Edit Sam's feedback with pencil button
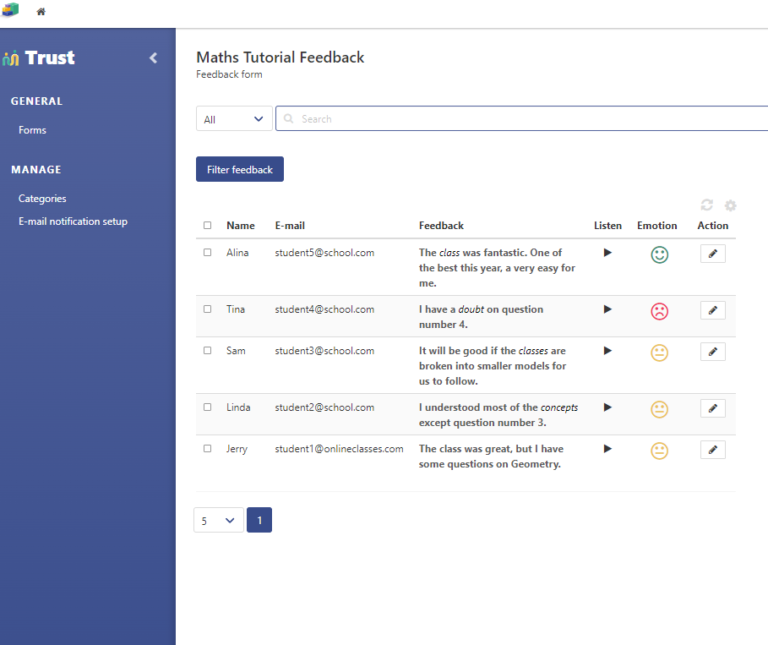Screen dimensions: 768x645 (x=713, y=352)
